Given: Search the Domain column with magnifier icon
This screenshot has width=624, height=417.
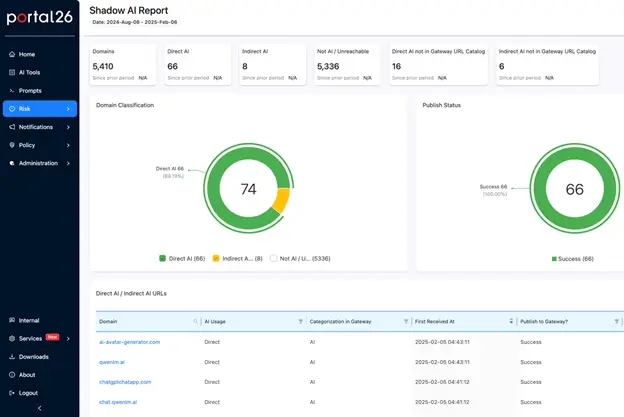Looking at the screenshot, I should pos(195,322).
